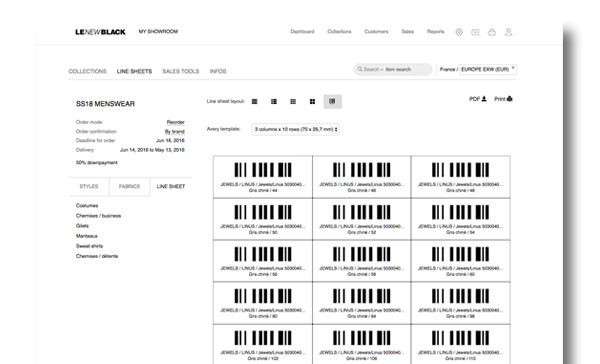
Task: Select the barcode label Gris chiné / 46
Action: [362, 177]
